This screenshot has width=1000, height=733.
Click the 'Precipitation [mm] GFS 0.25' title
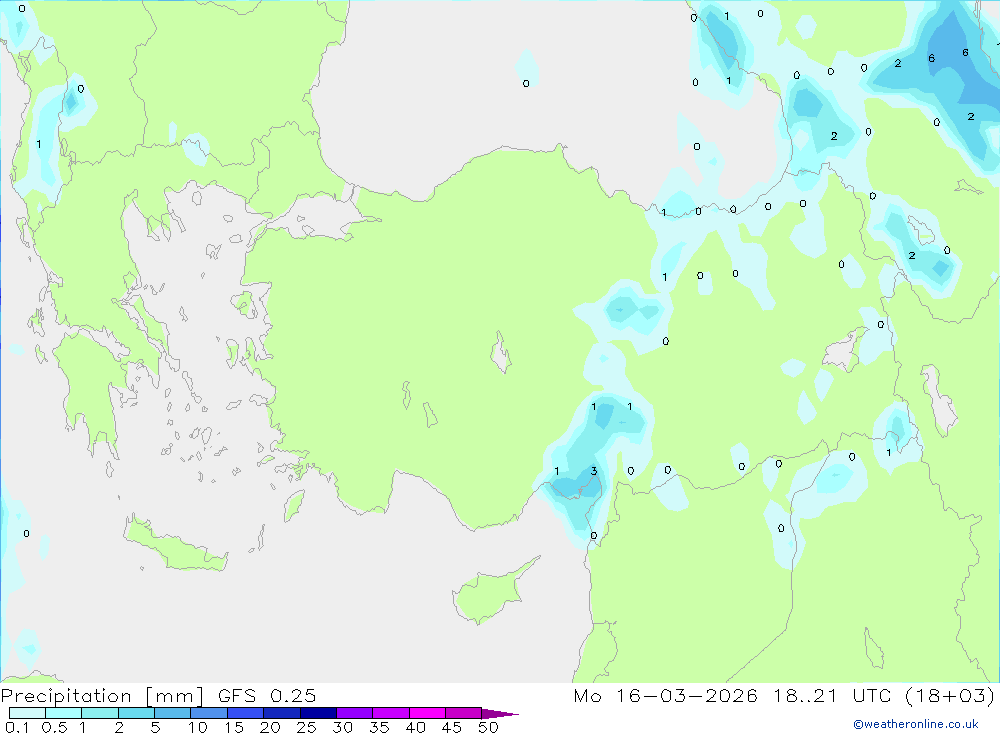[x=158, y=696]
